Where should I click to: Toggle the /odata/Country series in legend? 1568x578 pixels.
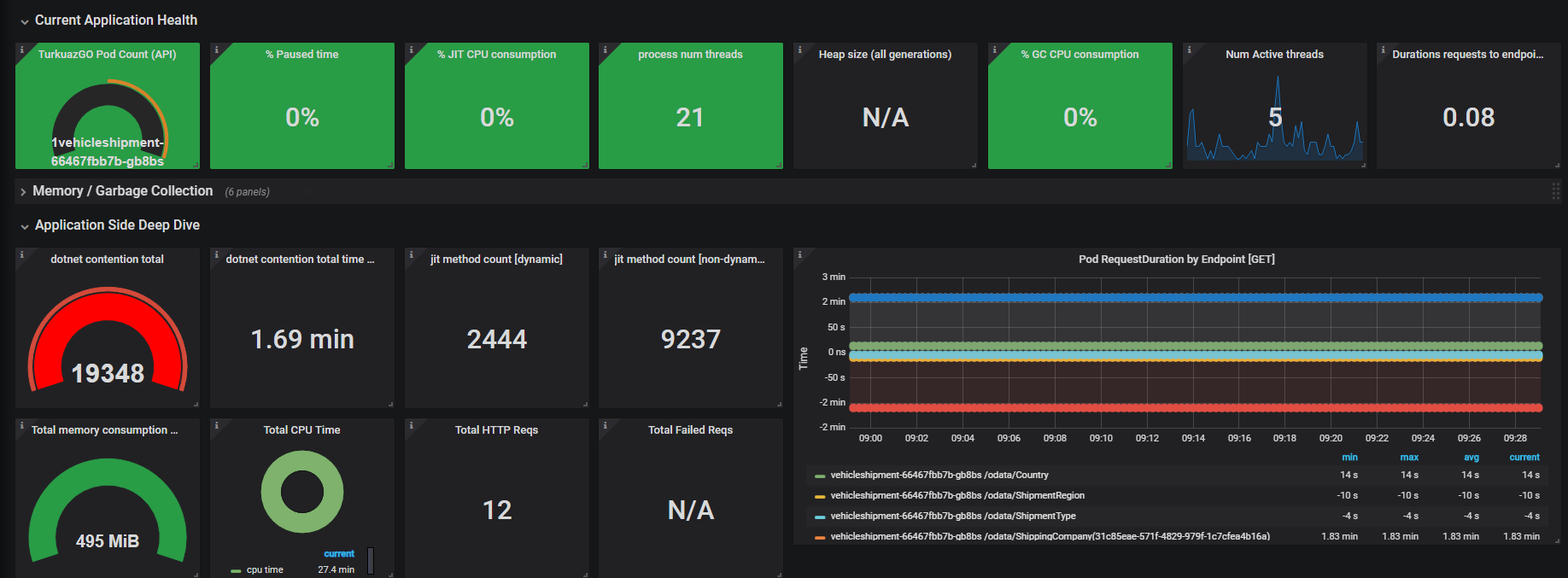click(939, 475)
